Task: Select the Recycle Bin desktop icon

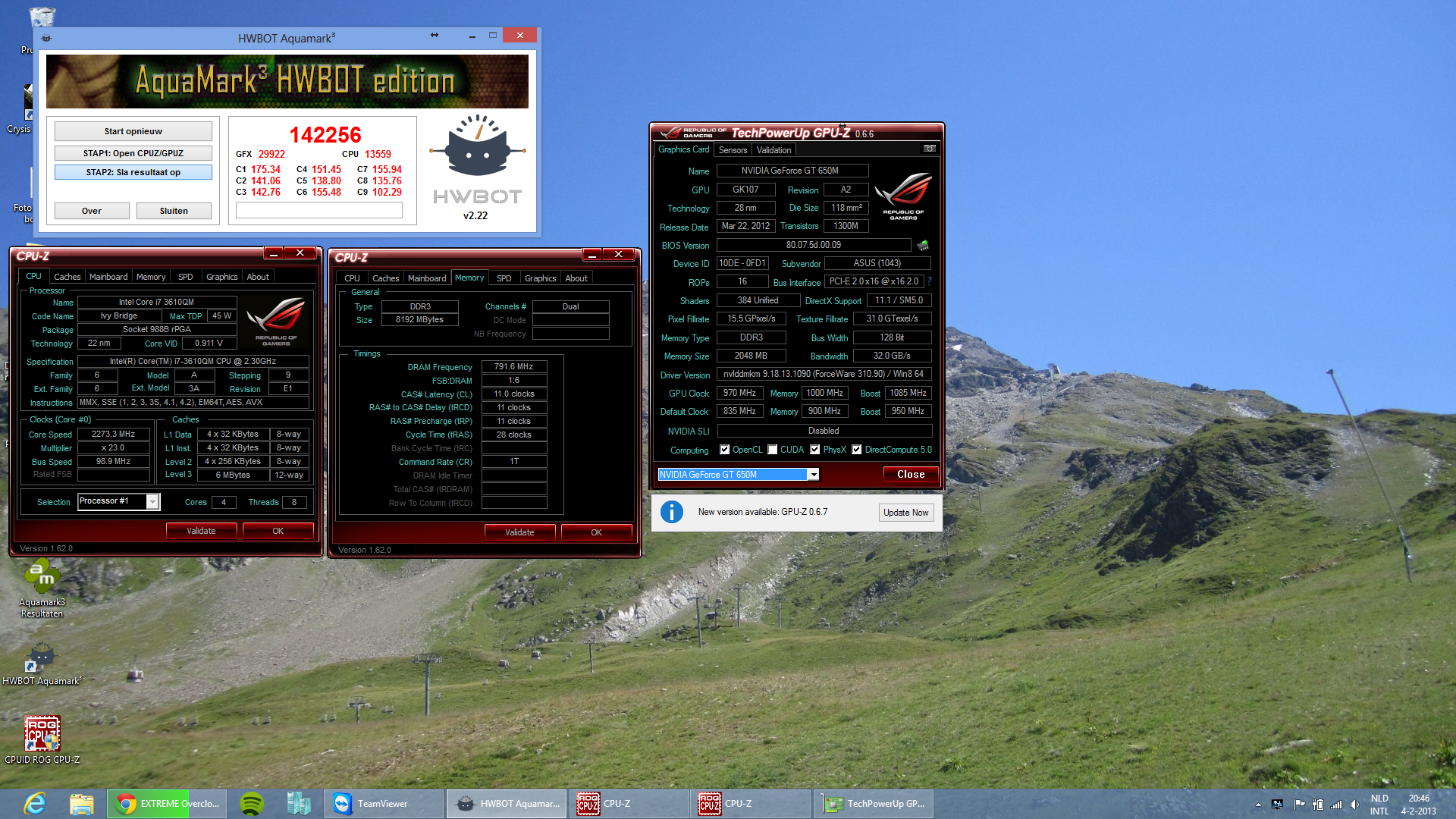Action: [x=42, y=17]
